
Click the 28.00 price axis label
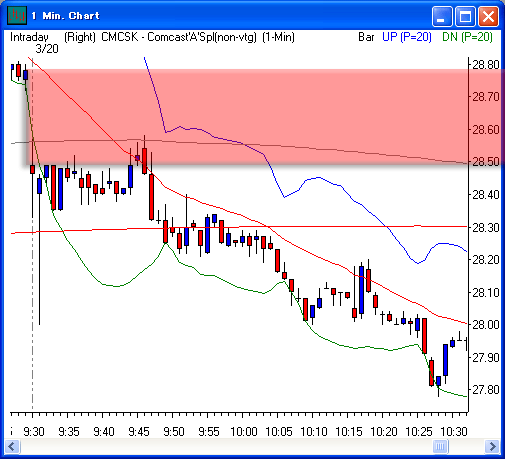click(486, 324)
